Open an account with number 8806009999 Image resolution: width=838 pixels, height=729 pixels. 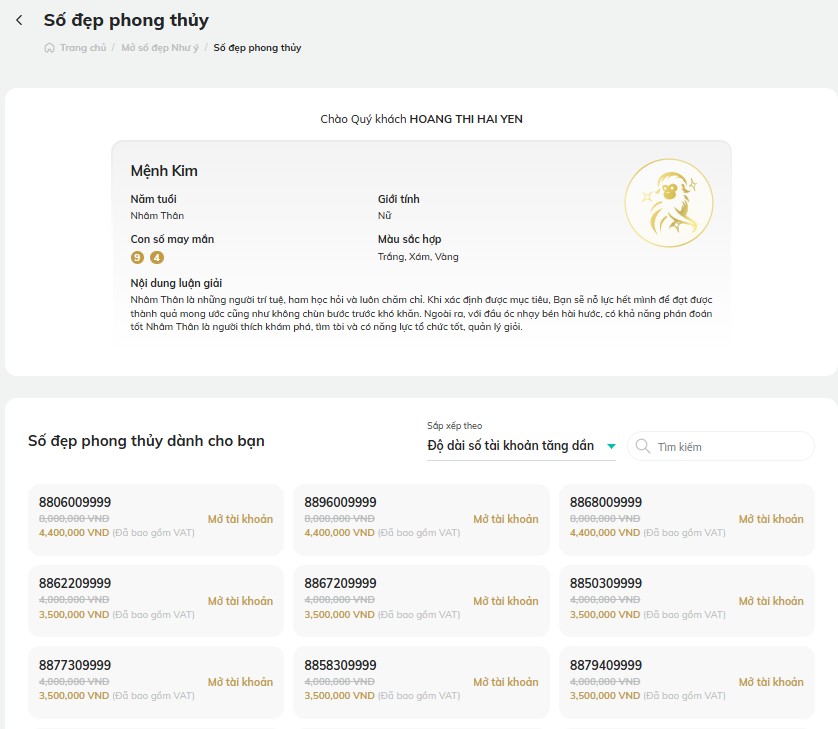pos(240,519)
